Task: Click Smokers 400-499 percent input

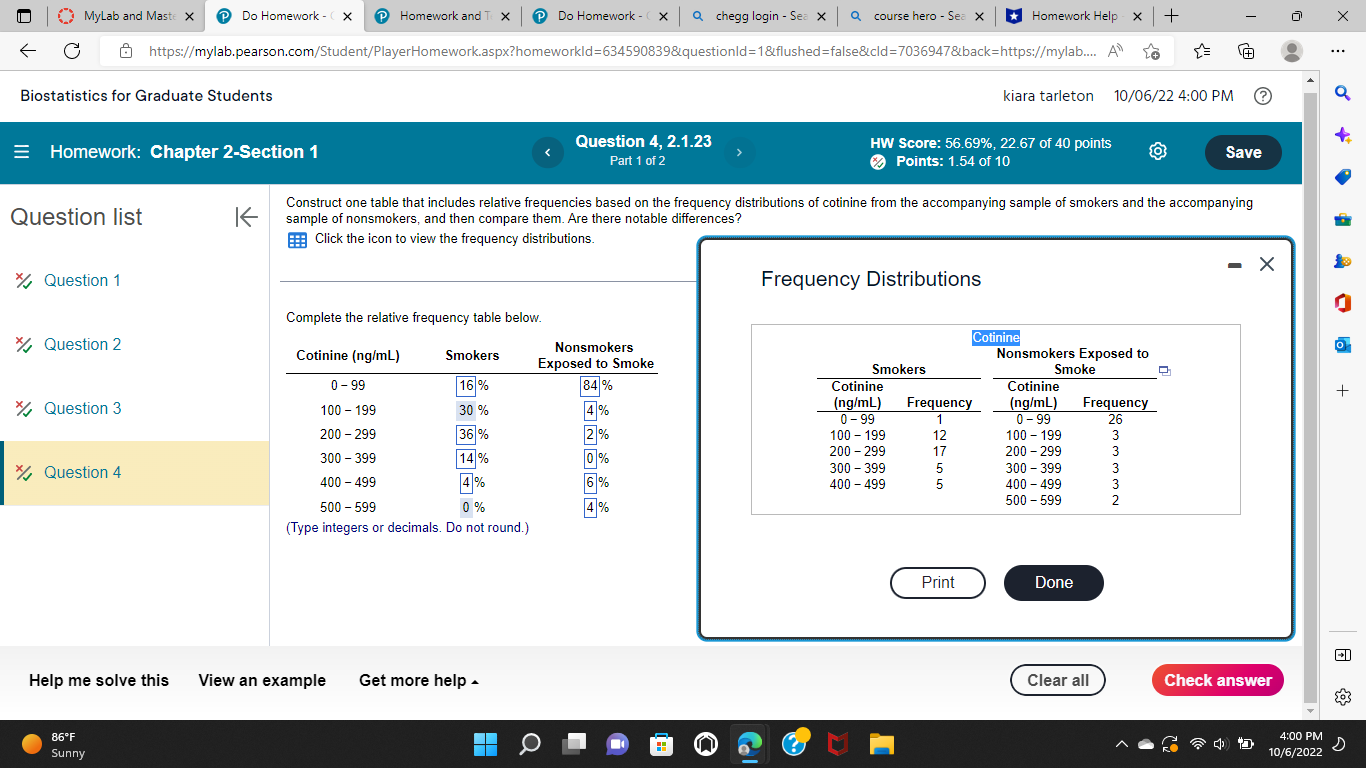Action: (466, 482)
